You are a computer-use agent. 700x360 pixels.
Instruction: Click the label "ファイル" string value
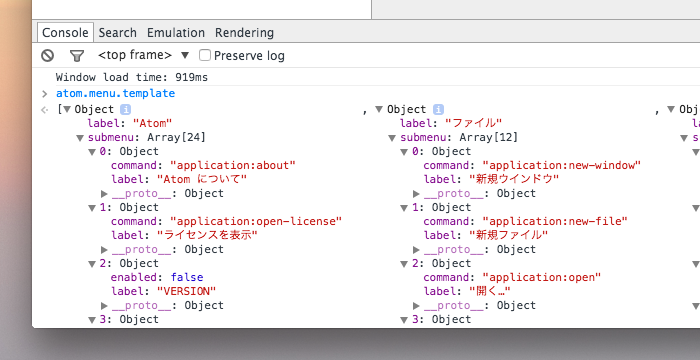(x=474, y=123)
